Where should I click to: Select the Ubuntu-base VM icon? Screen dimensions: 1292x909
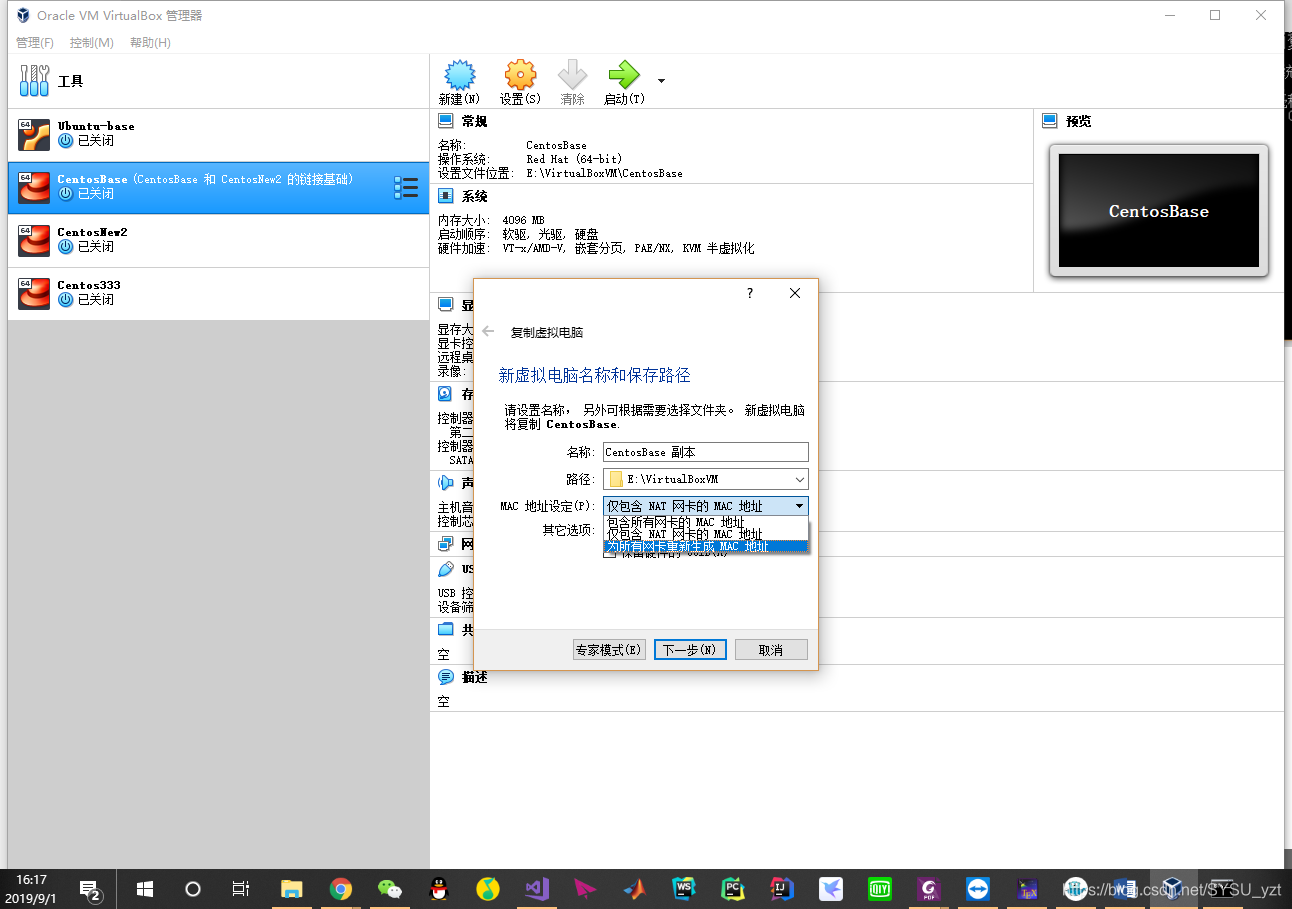[34, 134]
